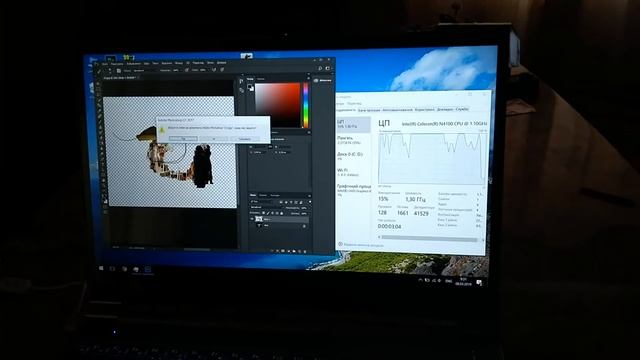
Task: Select Wi-Fi in Task Manager sidebar
Action: pos(353,172)
